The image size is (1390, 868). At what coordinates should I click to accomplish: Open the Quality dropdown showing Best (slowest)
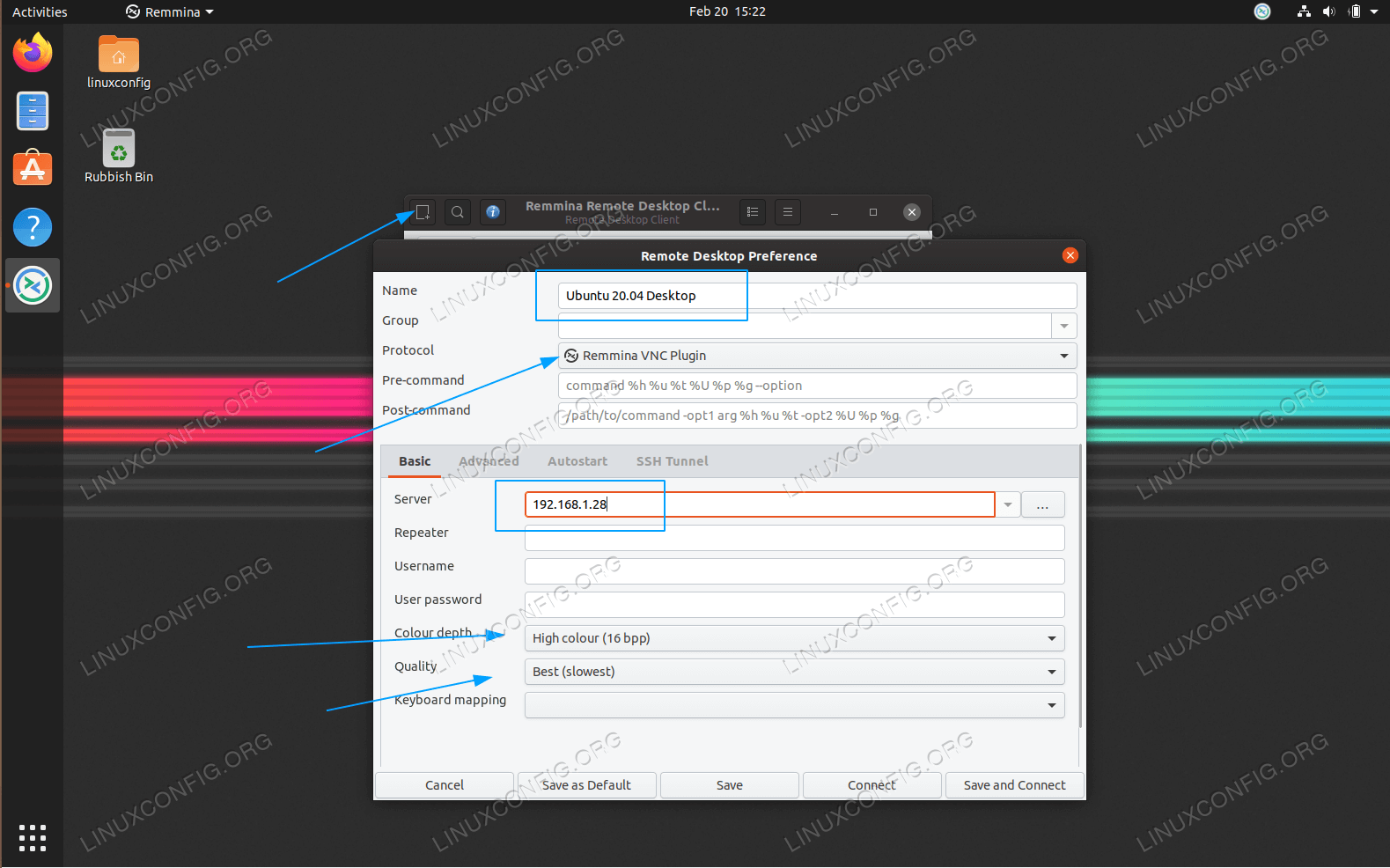pyautogui.click(x=794, y=672)
